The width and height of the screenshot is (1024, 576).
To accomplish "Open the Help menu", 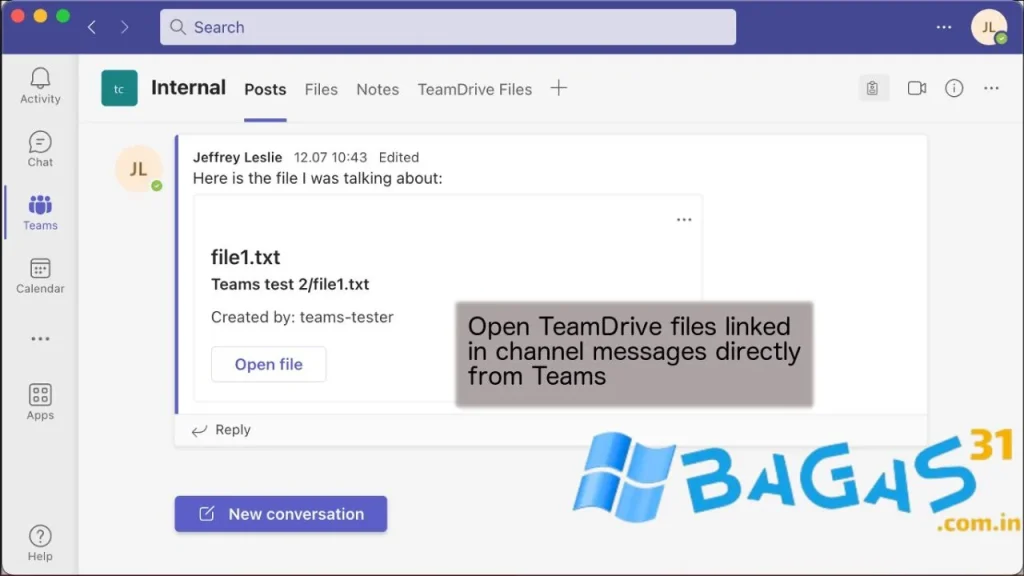I will tap(40, 543).
